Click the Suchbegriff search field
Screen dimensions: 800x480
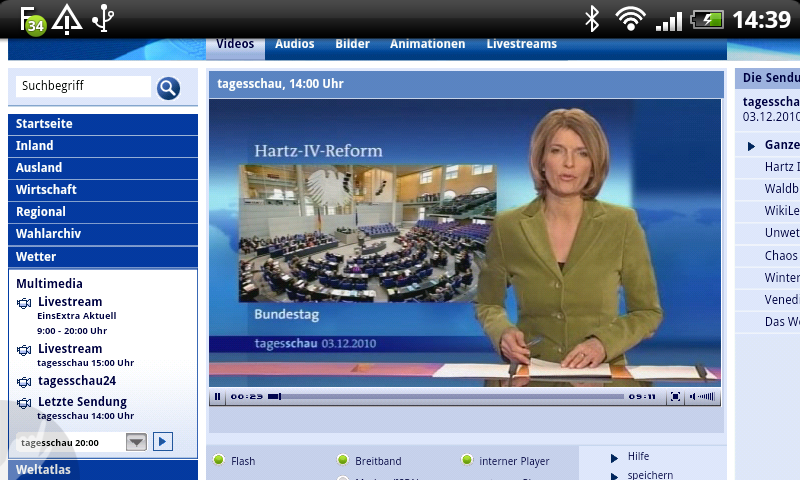(x=85, y=87)
